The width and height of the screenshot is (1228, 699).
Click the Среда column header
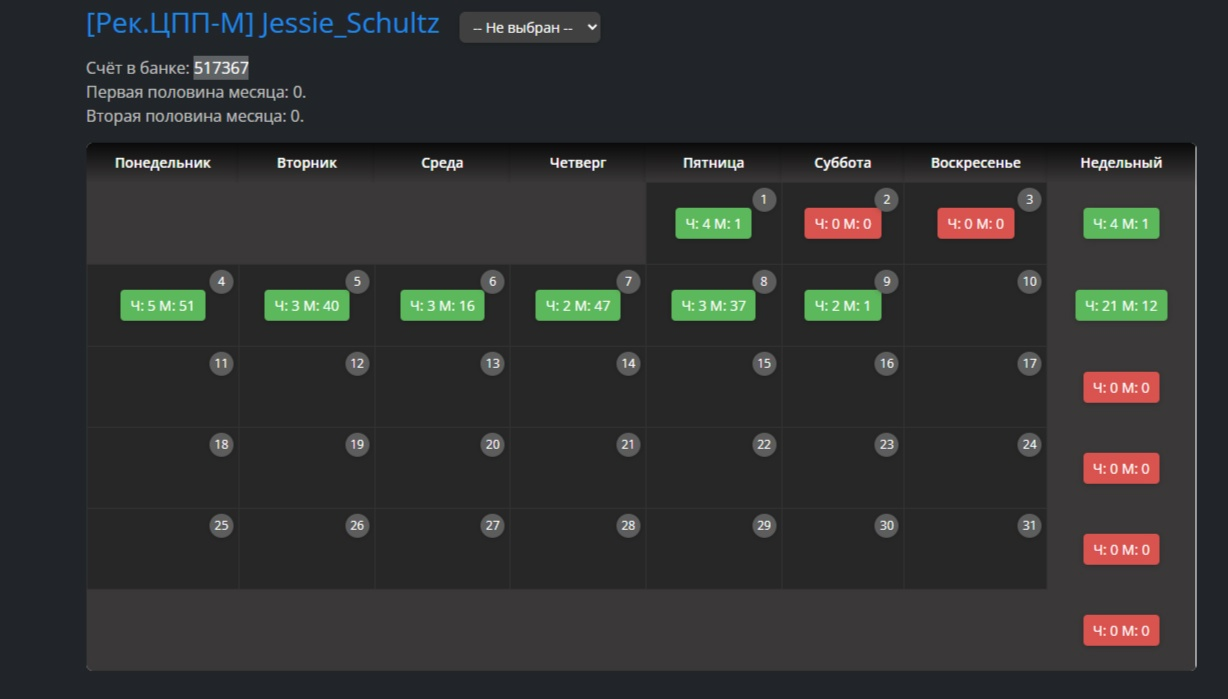pos(442,163)
